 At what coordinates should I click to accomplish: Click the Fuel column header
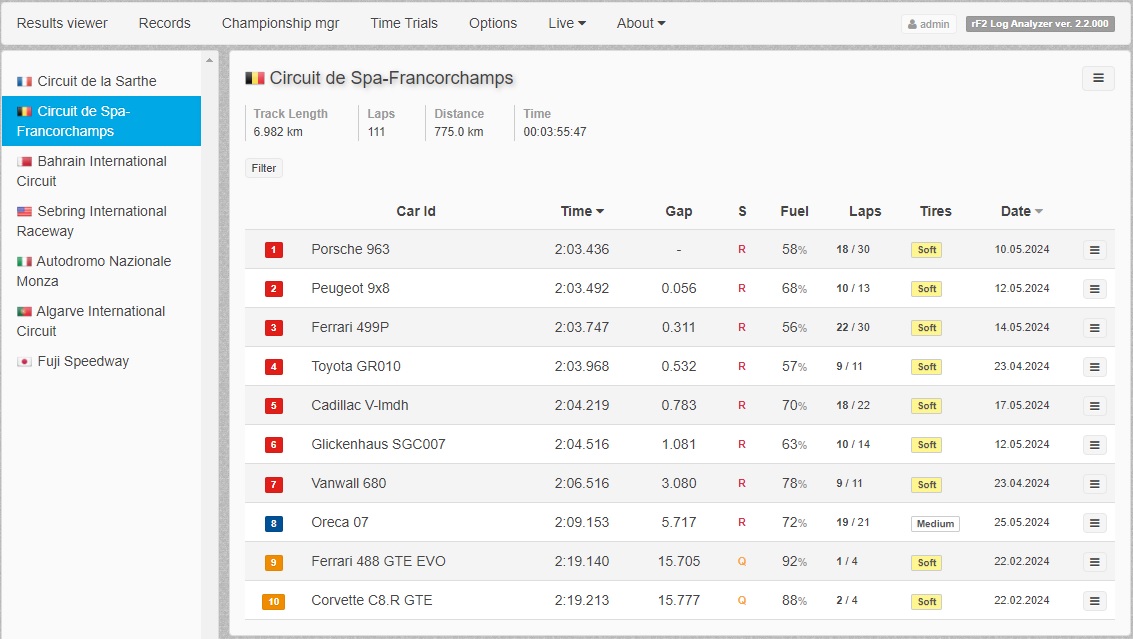[794, 211]
